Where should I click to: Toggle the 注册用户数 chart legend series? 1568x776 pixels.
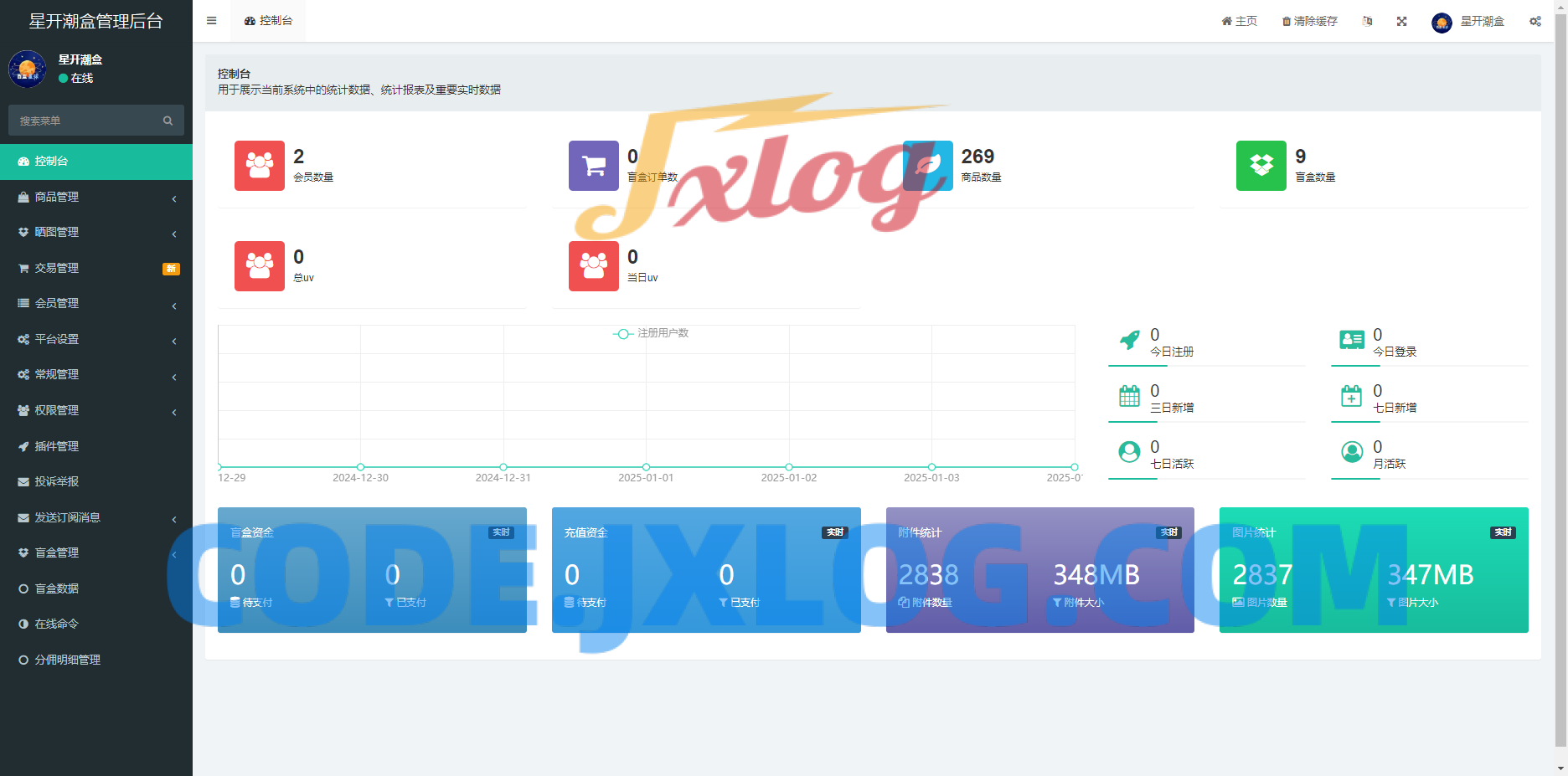coord(651,333)
